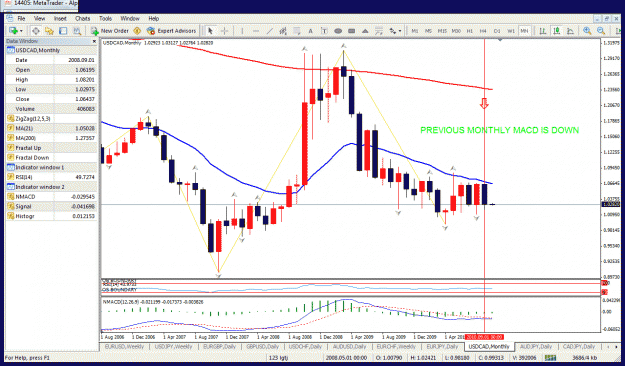The image size is (625, 366).
Task: Select the Andrews pitchfork tool
Action: point(379,31)
